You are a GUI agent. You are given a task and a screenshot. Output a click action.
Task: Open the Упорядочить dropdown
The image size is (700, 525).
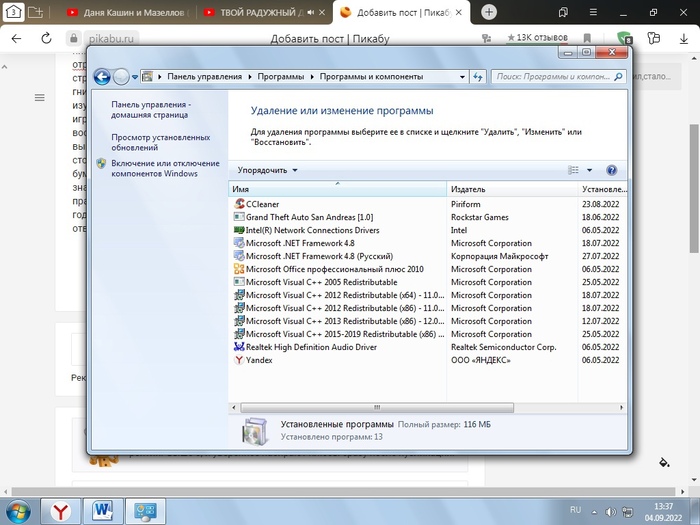pyautogui.click(x=267, y=170)
